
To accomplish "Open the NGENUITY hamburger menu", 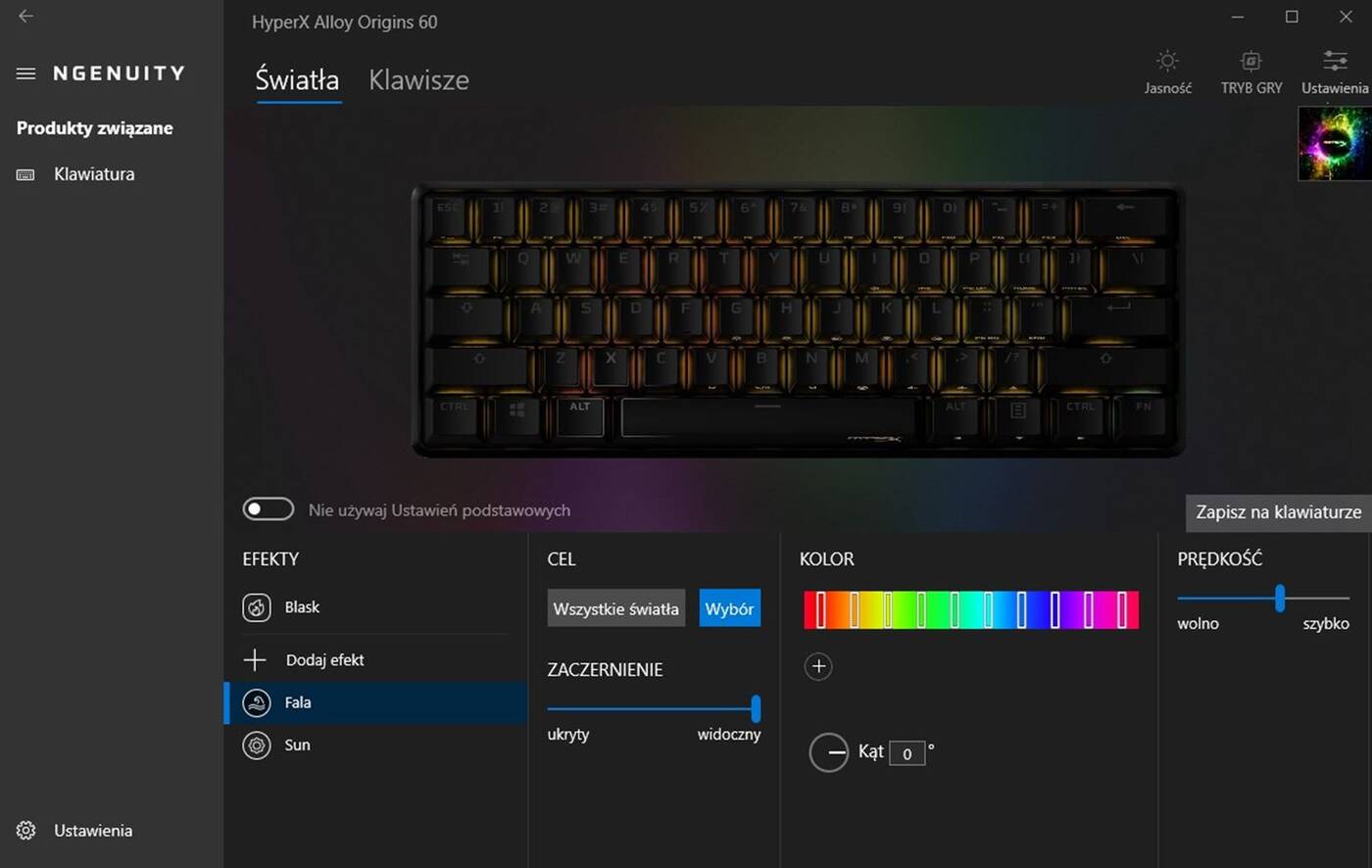I will [26, 73].
